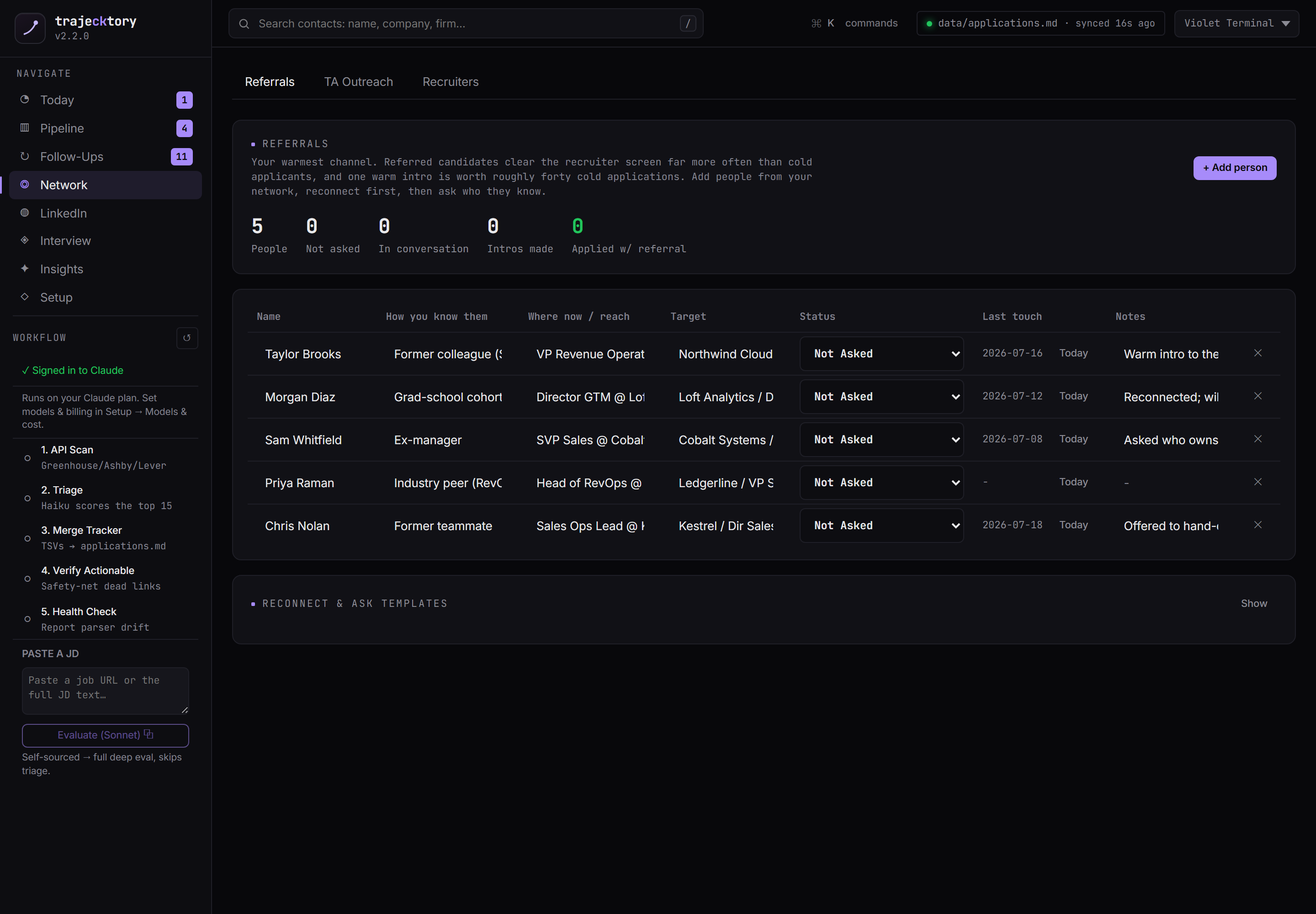Viewport: 1316px width, 914px height.
Task: Click the Status column header
Action: [817, 316]
